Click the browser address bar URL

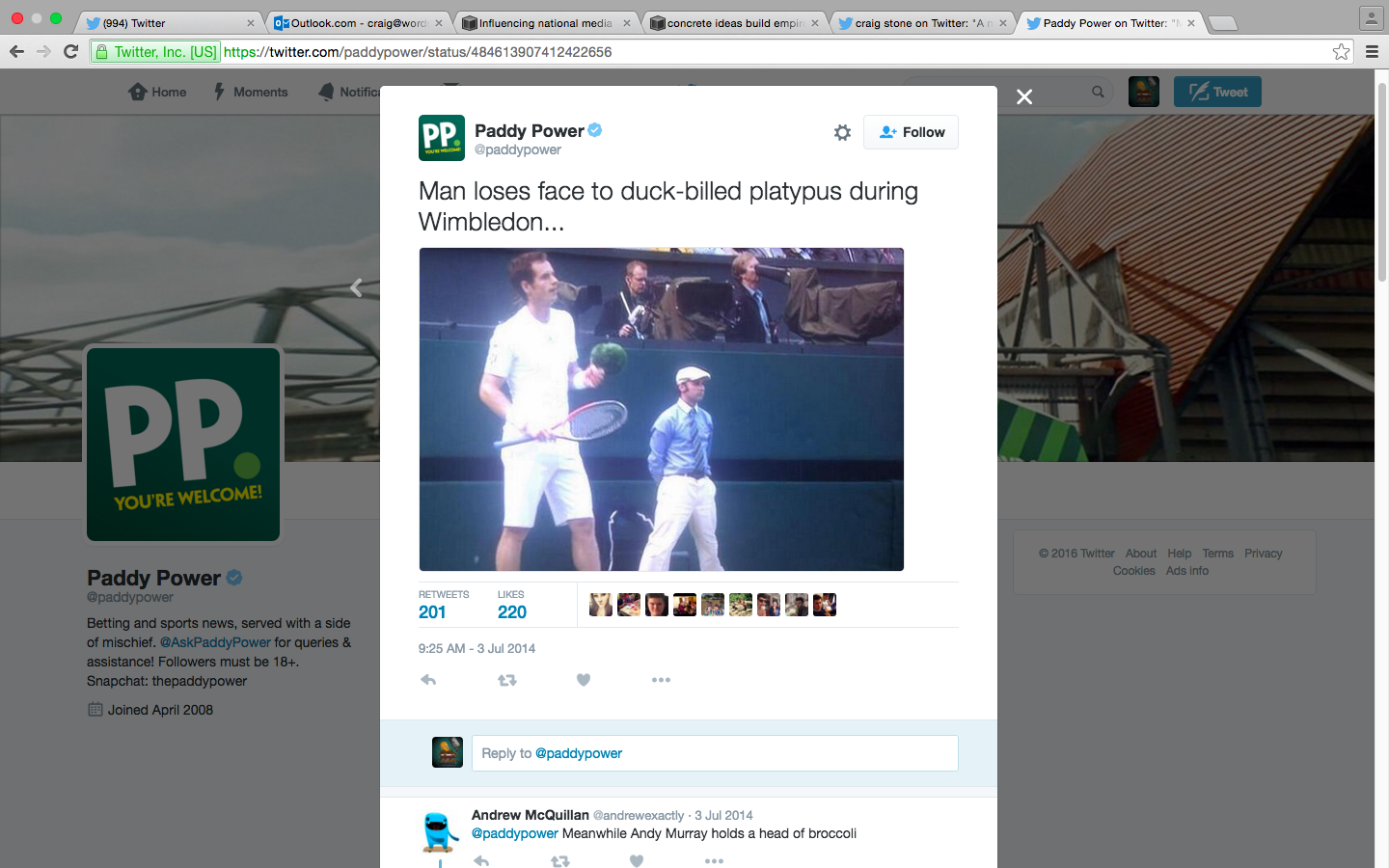(418, 52)
